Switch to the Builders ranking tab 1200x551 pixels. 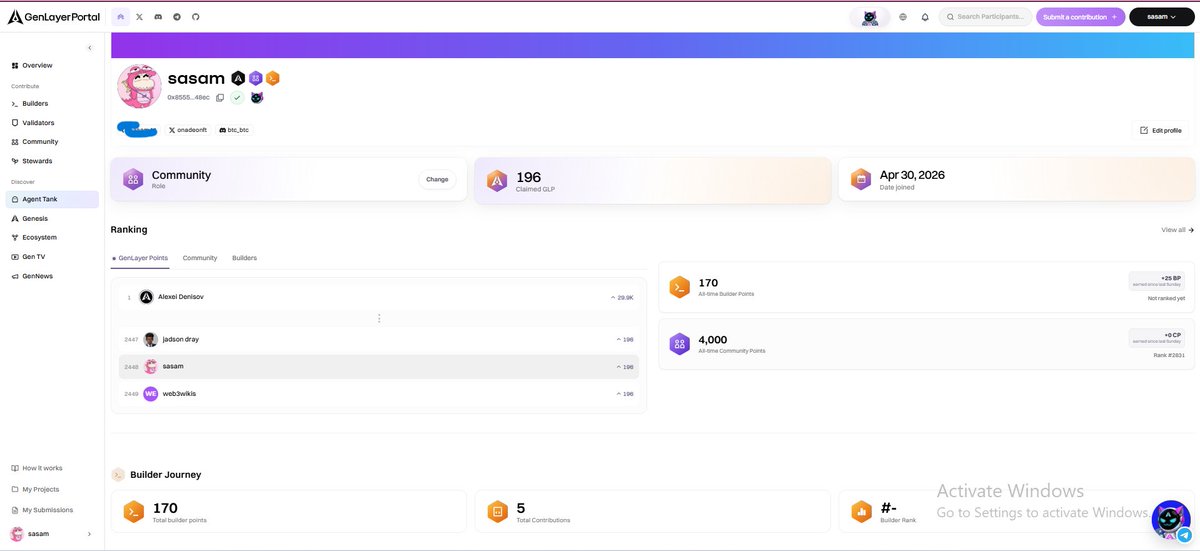point(244,258)
